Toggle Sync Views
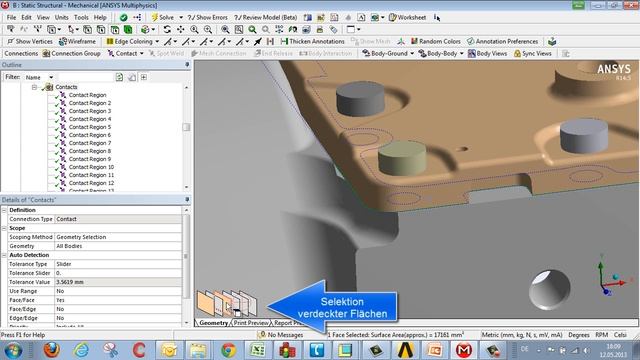640x360 pixels. click(533, 53)
